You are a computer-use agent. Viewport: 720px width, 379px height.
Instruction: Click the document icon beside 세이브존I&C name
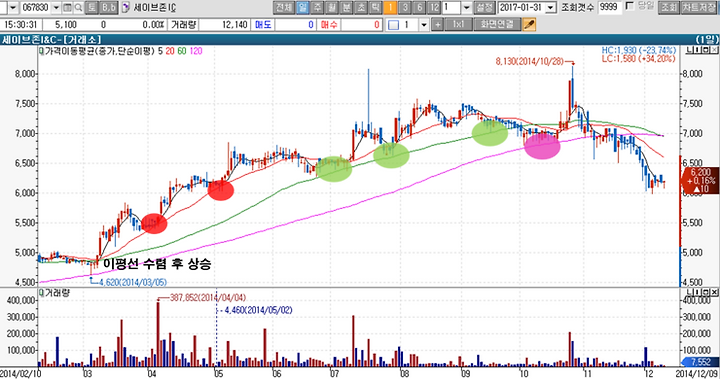pyautogui.click(x=125, y=7)
